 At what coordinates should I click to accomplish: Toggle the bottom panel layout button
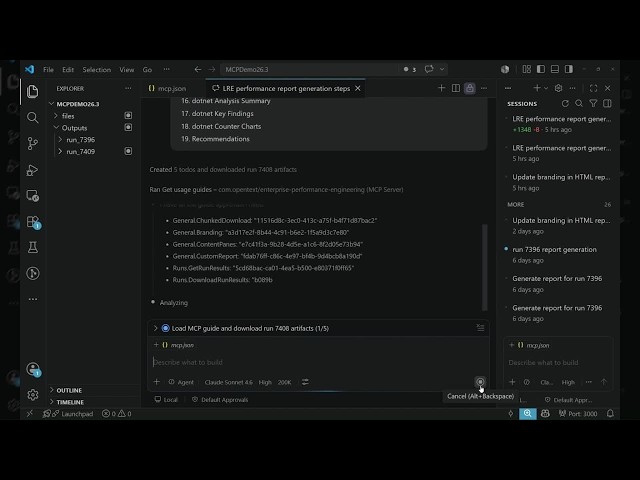click(x=555, y=69)
